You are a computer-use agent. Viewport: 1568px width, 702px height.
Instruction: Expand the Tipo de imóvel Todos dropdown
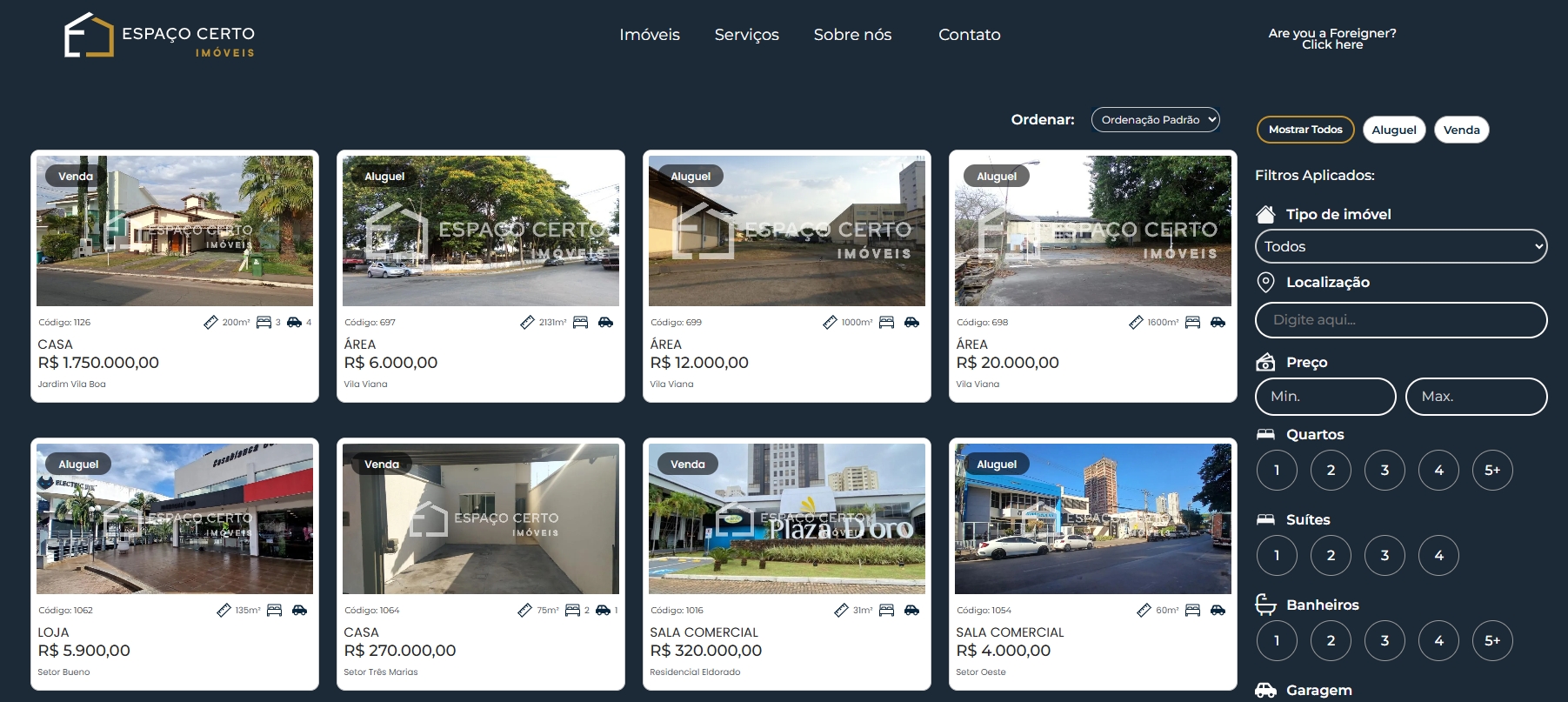[1400, 247]
